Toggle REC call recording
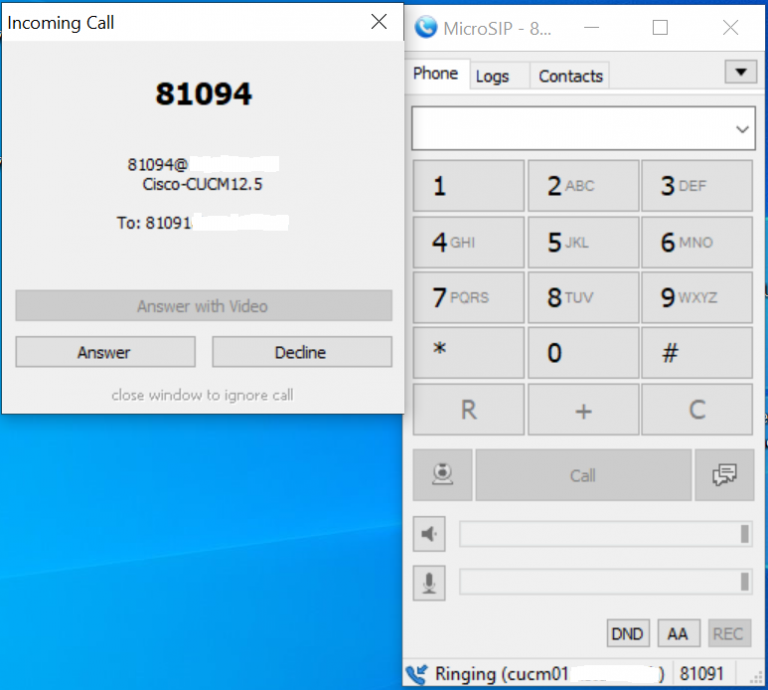Screen dimensions: 768x690 click(728, 634)
